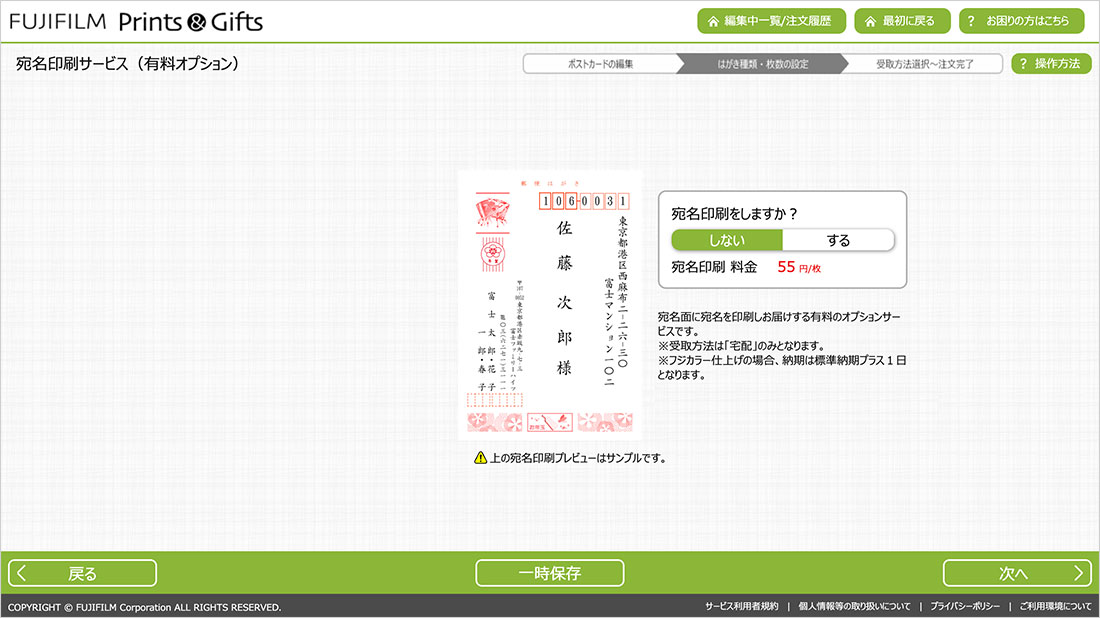Open 個人情報等の取り扱いについて link

pyautogui.click(x=854, y=607)
